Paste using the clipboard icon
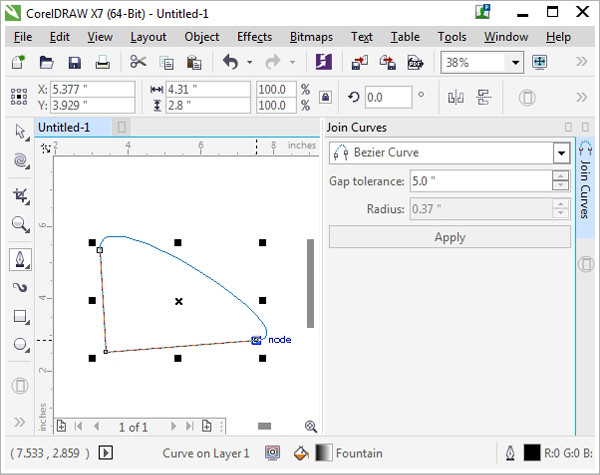 194,62
